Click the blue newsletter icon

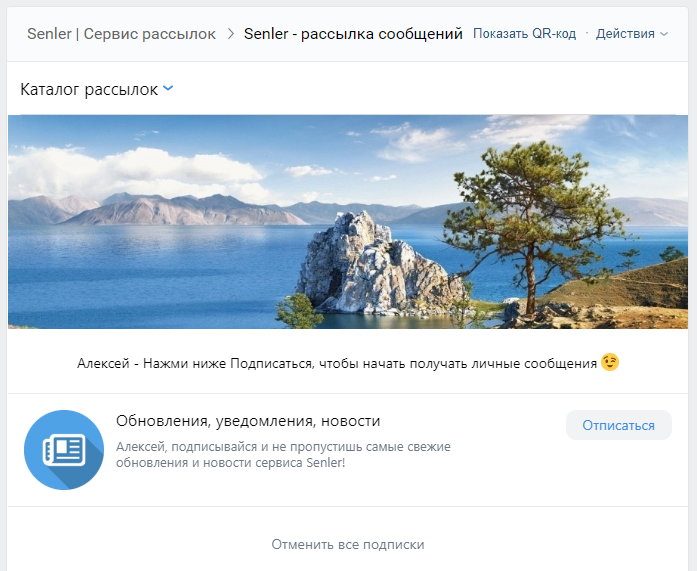[64, 450]
